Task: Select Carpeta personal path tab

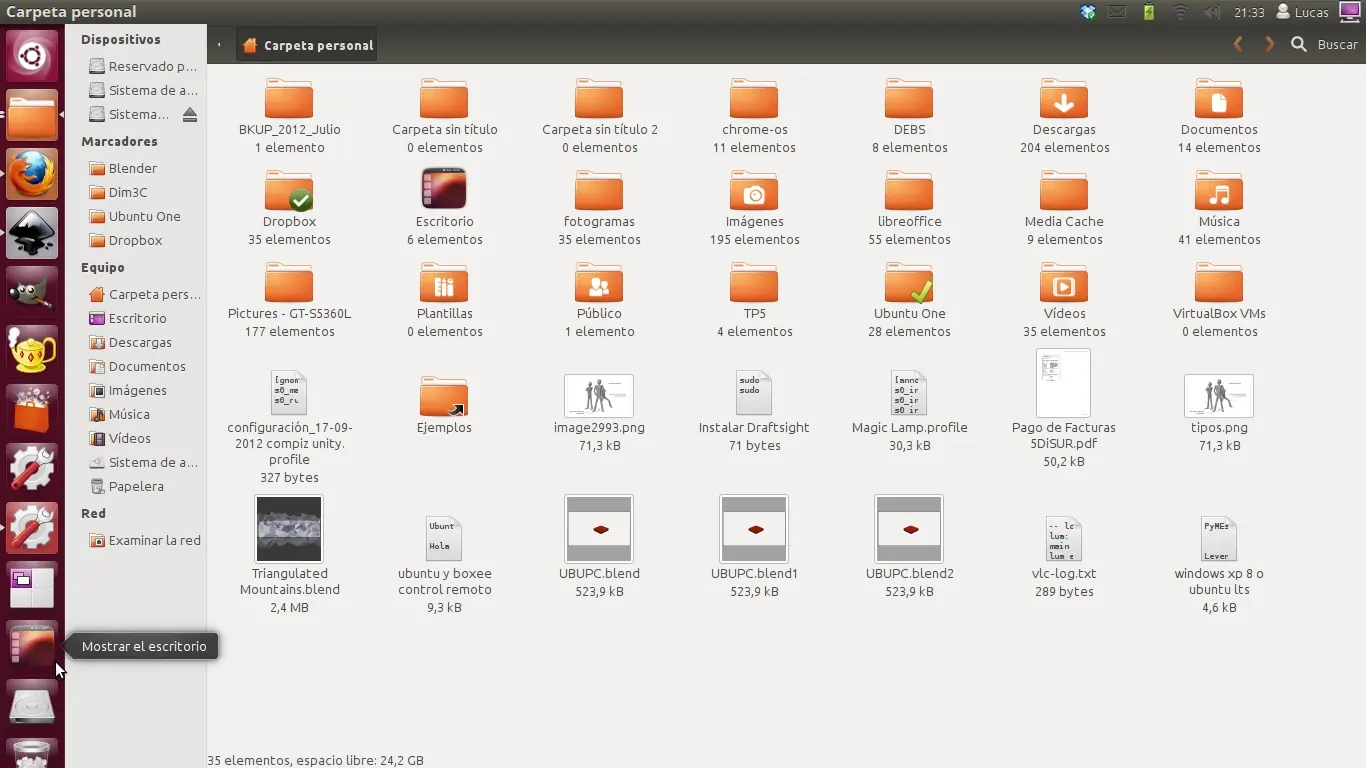Action: pyautogui.click(x=308, y=45)
